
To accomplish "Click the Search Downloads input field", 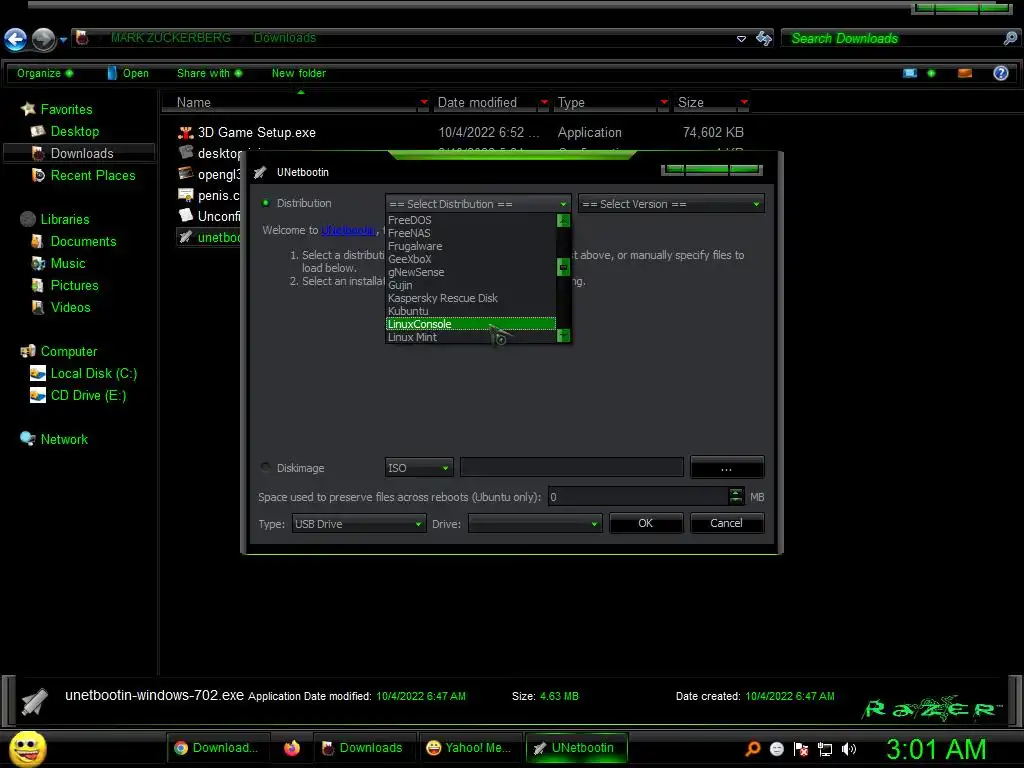I will point(893,39).
